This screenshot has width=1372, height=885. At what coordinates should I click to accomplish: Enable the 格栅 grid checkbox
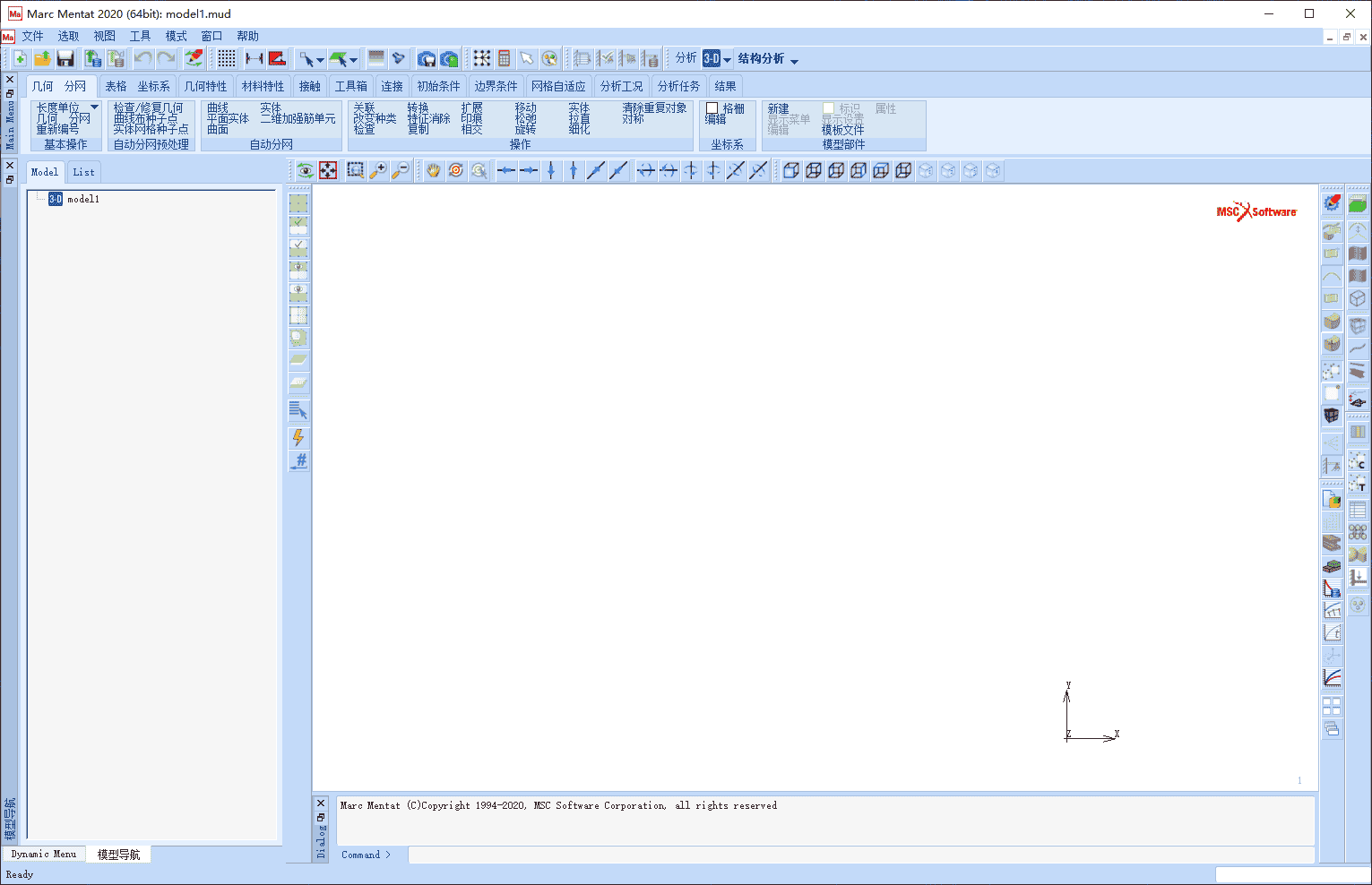point(712,108)
